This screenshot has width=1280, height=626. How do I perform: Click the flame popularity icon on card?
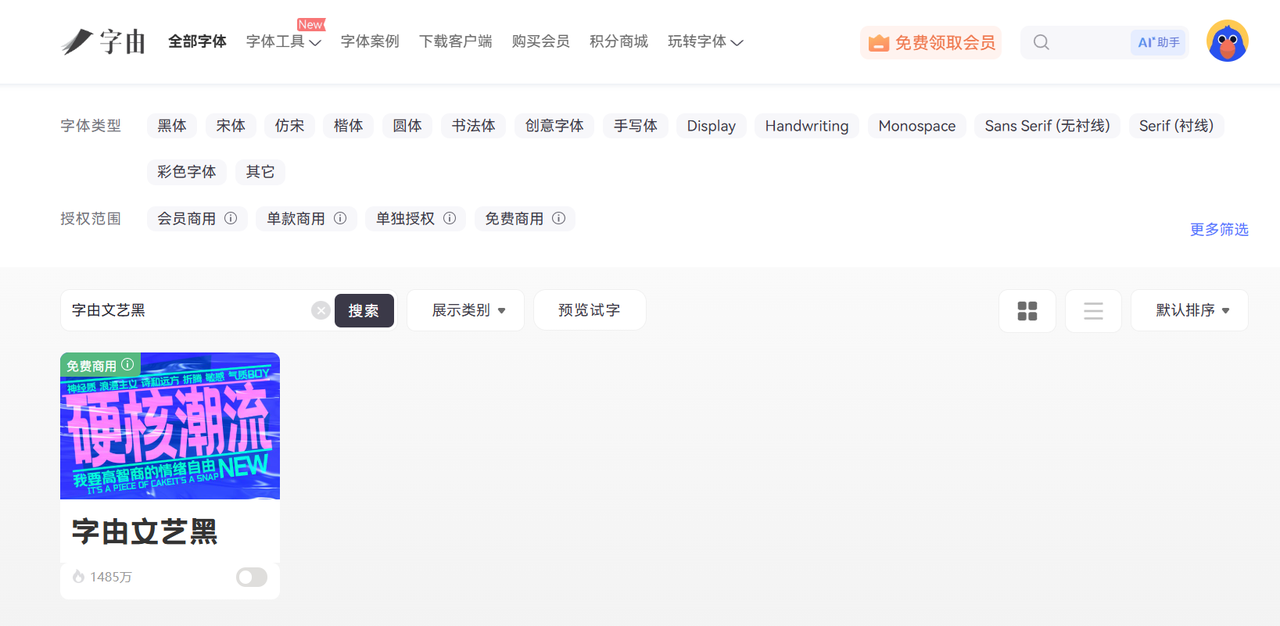coord(78,577)
